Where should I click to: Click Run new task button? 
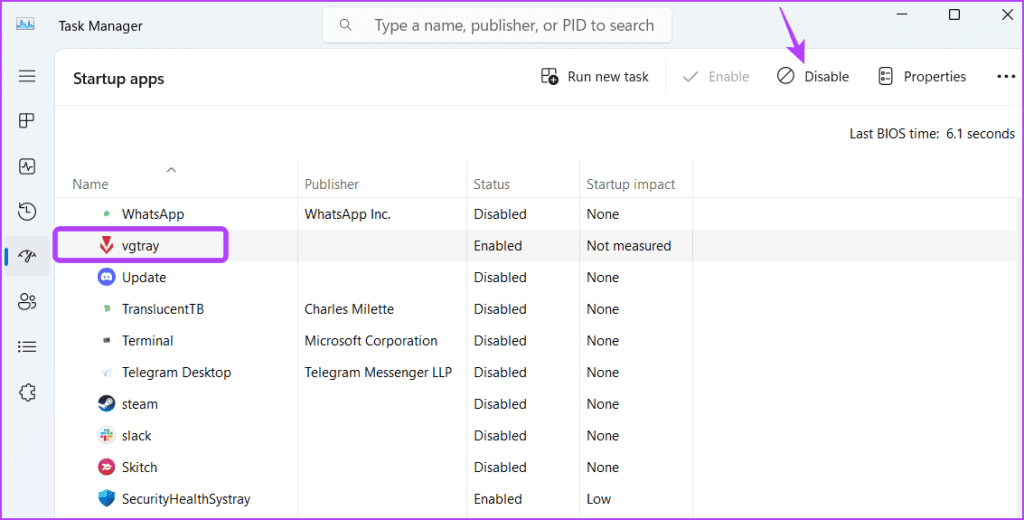595,77
